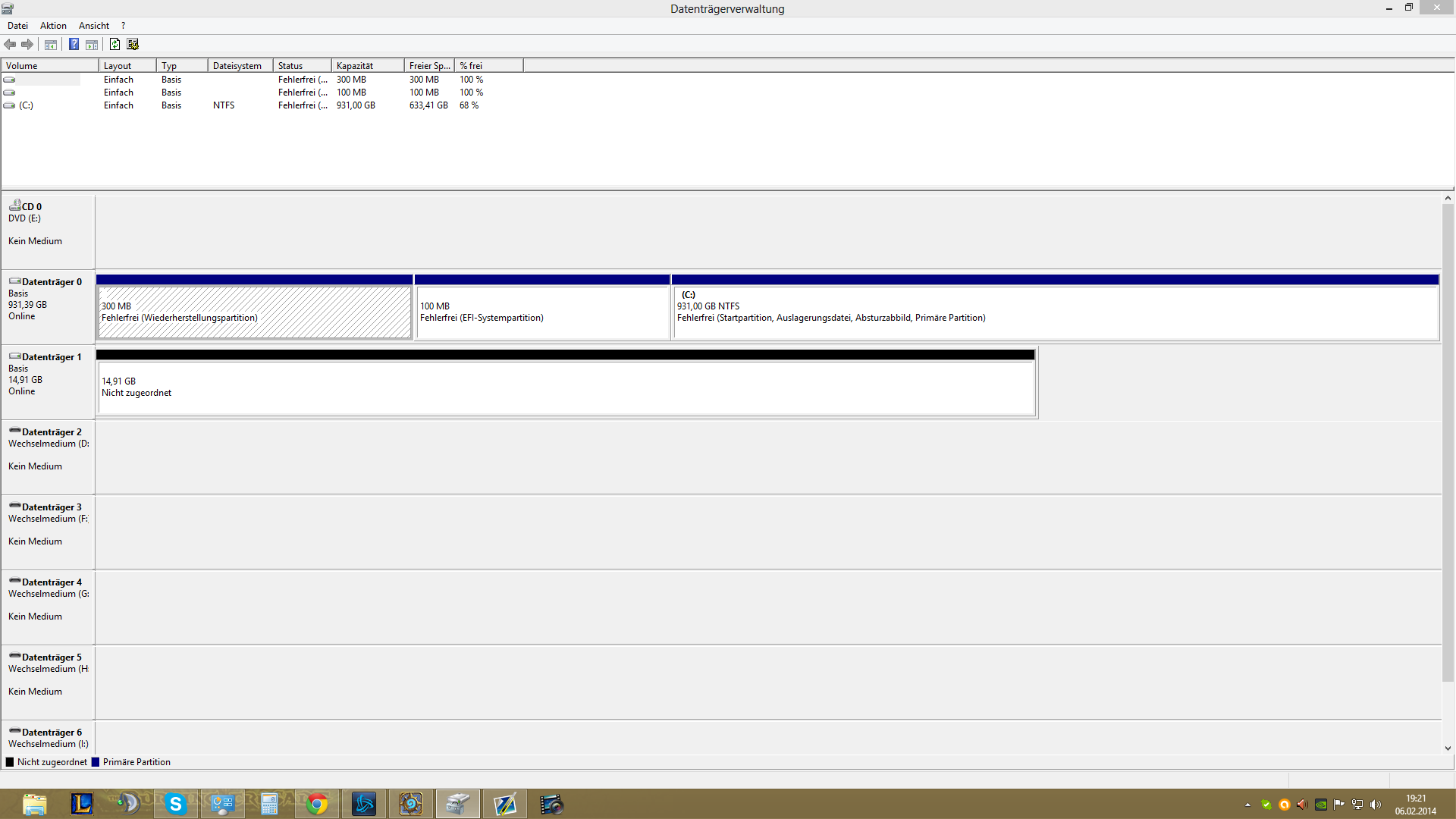Click the Show/Hide Console Tree icon
Image resolution: width=1456 pixels, height=819 pixels.
(51, 44)
